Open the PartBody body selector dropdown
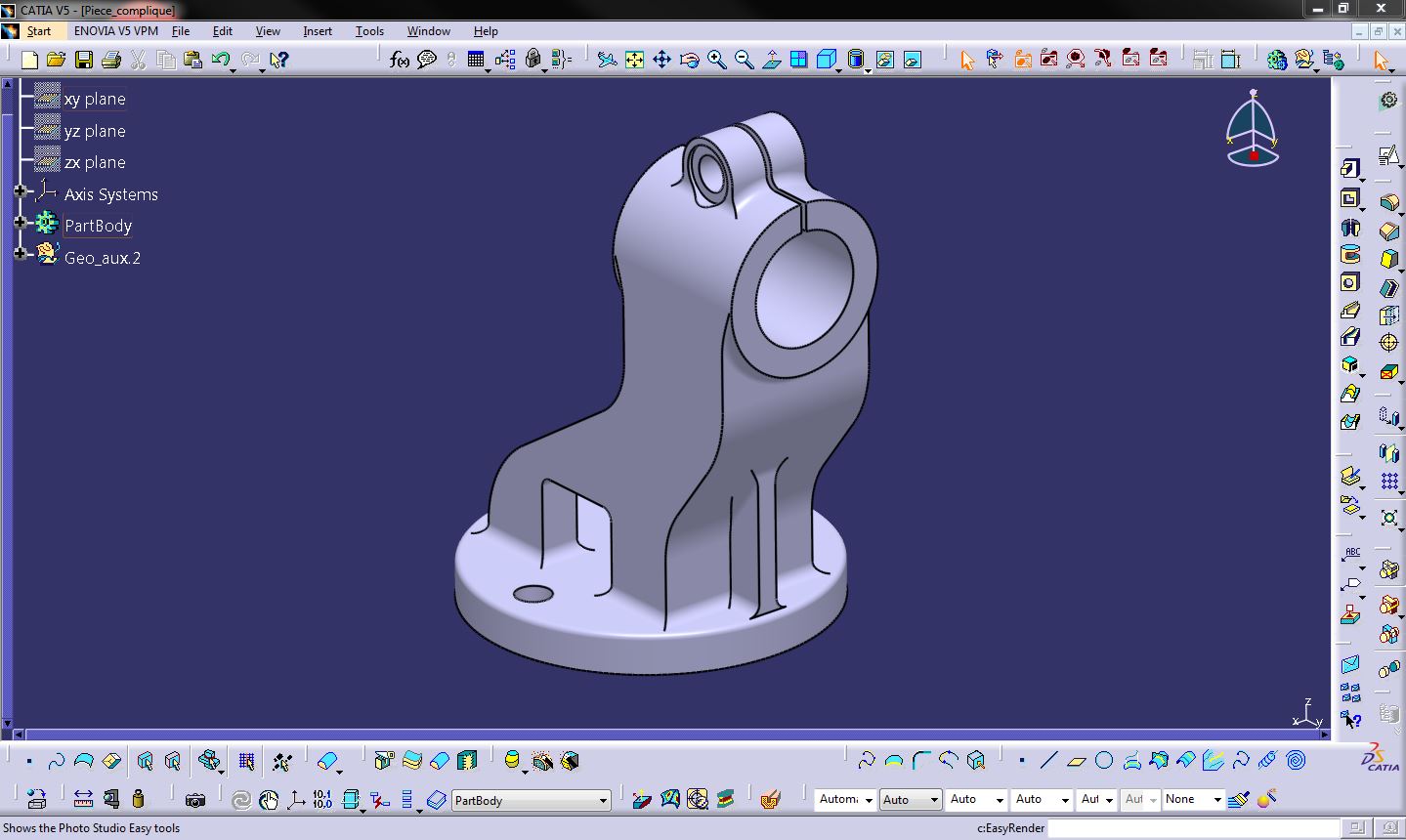Screen dimensions: 1406x840 coord(532,800)
